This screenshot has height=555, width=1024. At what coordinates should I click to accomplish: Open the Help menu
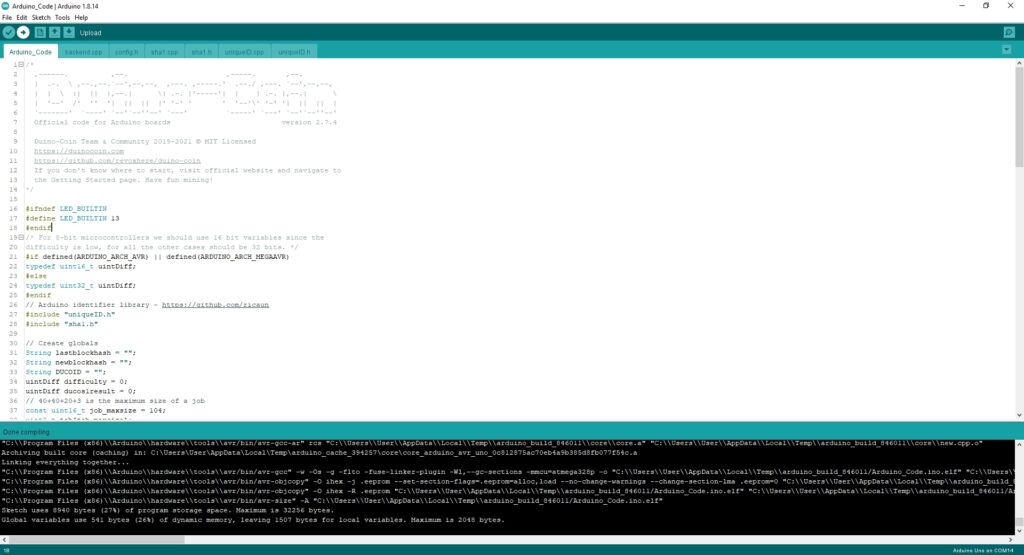pos(81,18)
